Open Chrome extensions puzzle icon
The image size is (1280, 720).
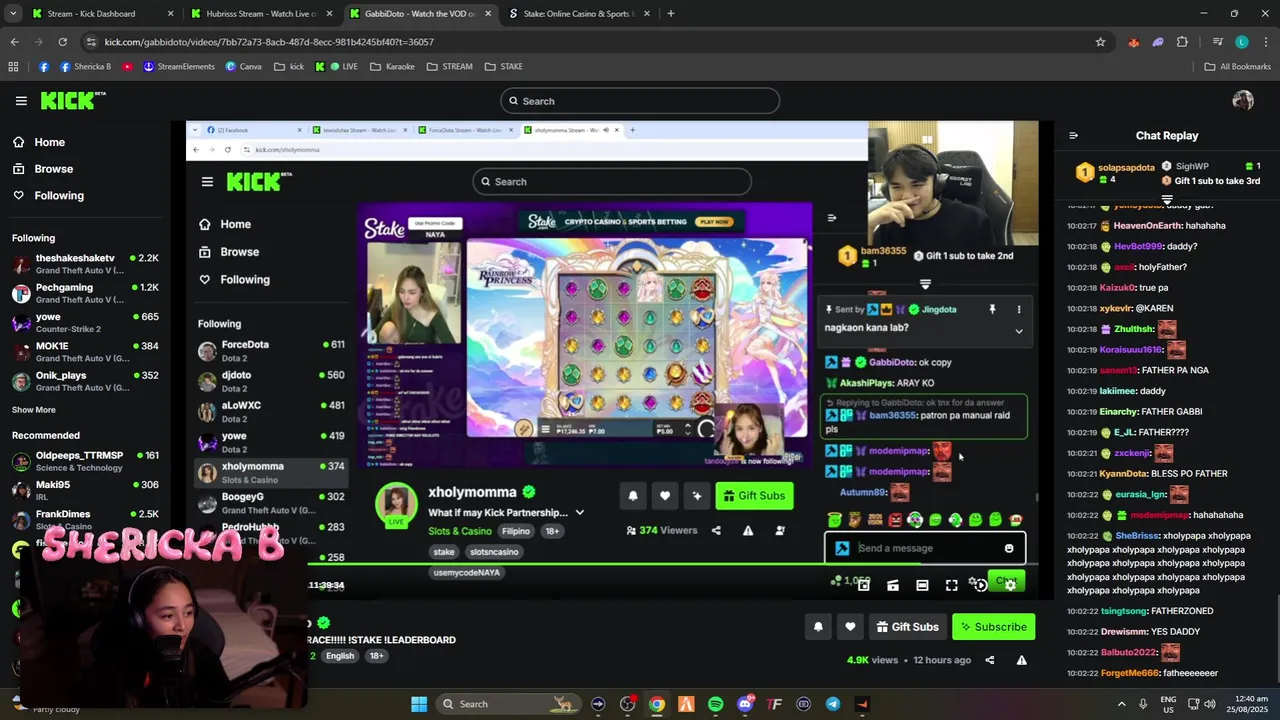pos(1182,42)
